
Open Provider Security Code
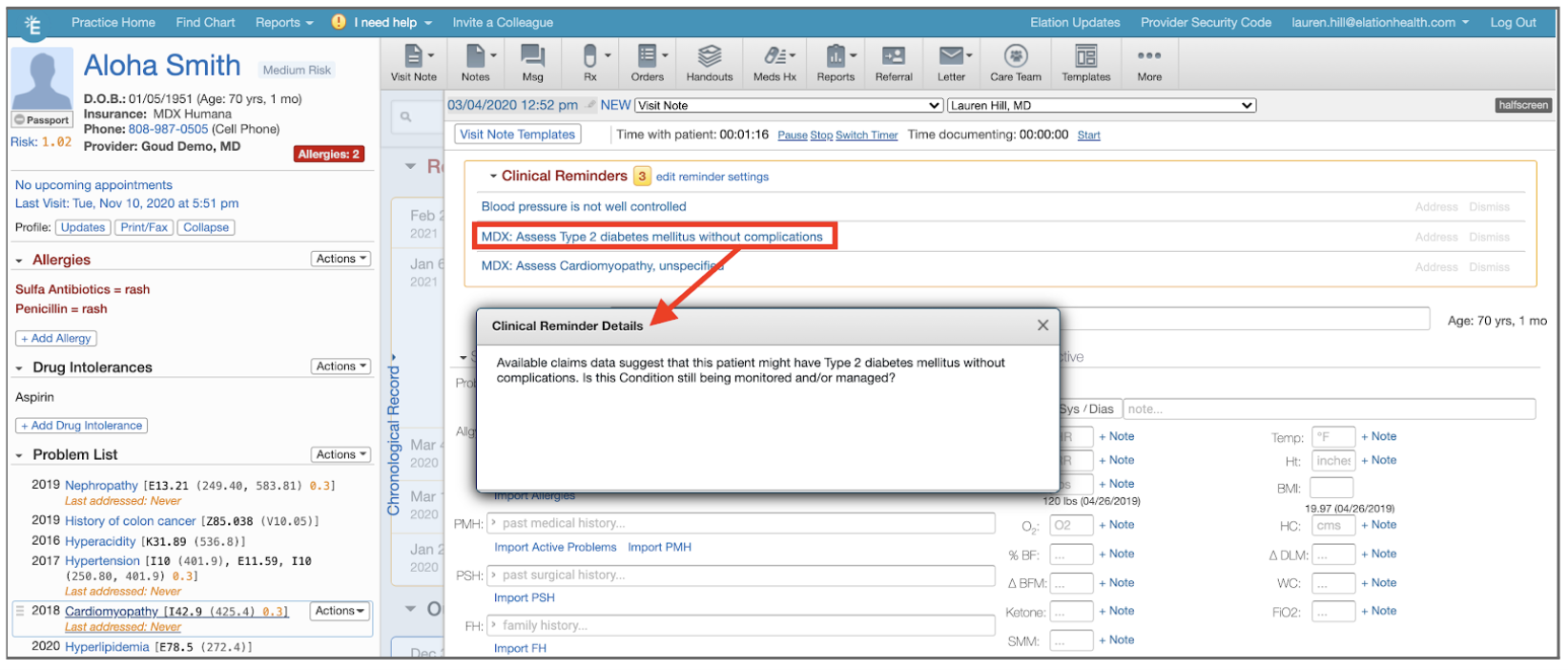click(1206, 22)
